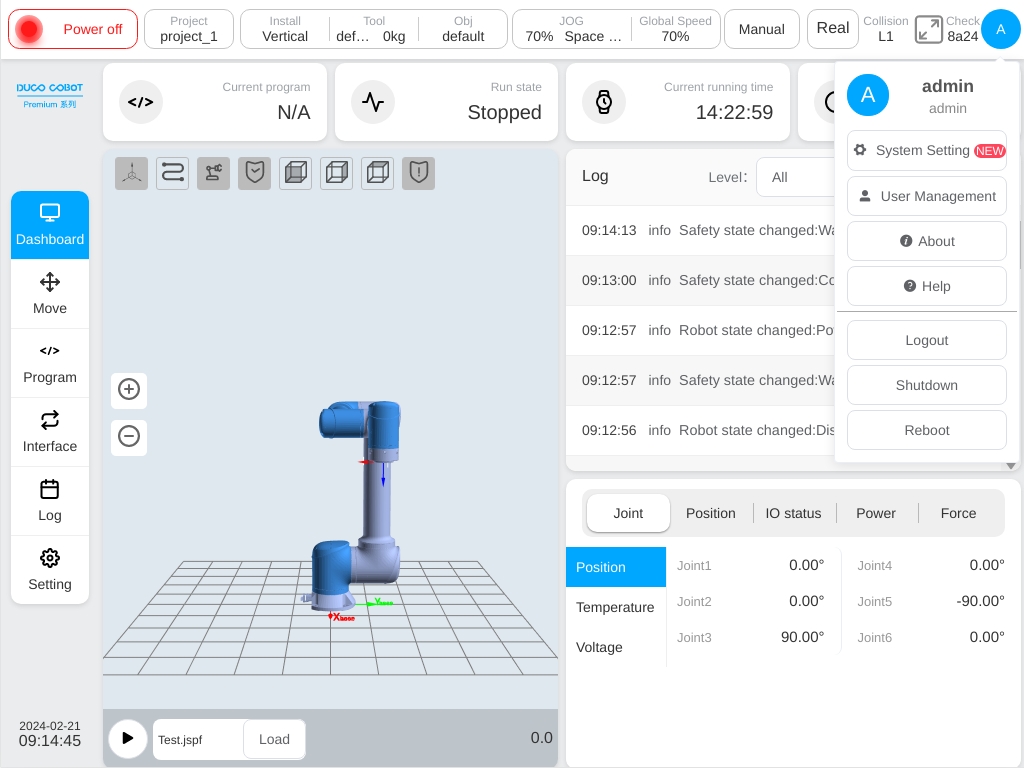Select the first cube view icon

point(296,173)
